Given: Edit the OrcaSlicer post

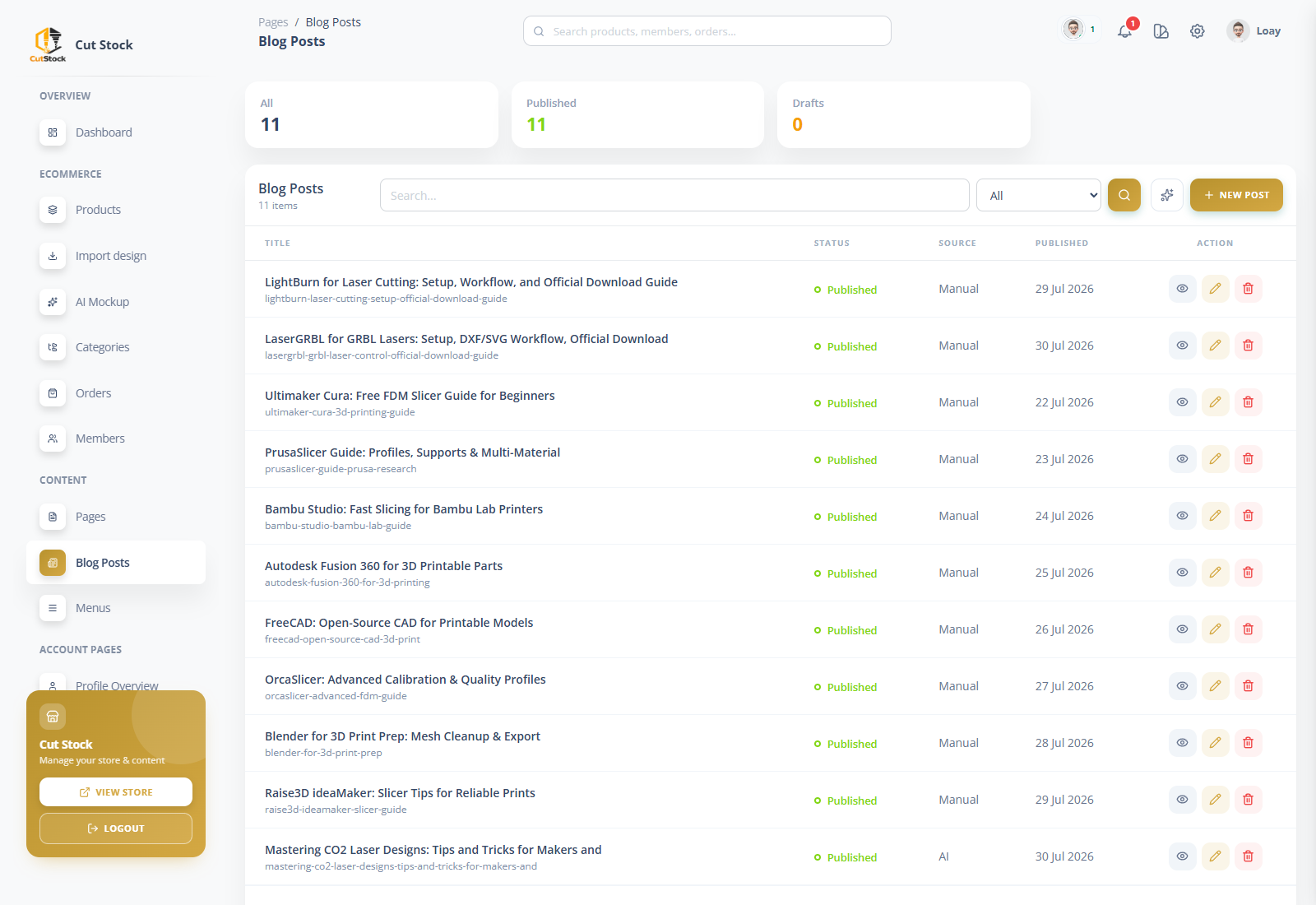Looking at the screenshot, I should point(1216,686).
